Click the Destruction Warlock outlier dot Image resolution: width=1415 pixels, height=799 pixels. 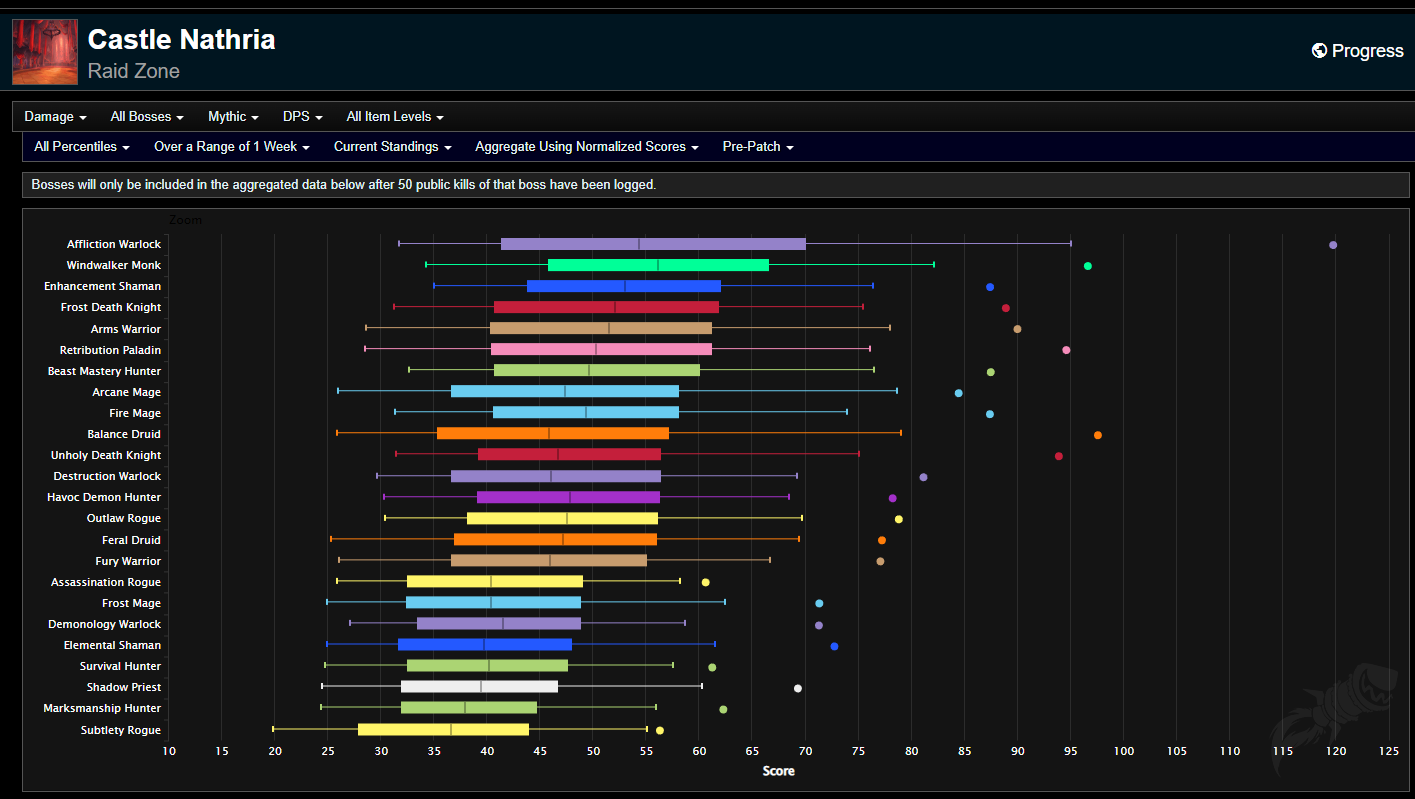923,477
